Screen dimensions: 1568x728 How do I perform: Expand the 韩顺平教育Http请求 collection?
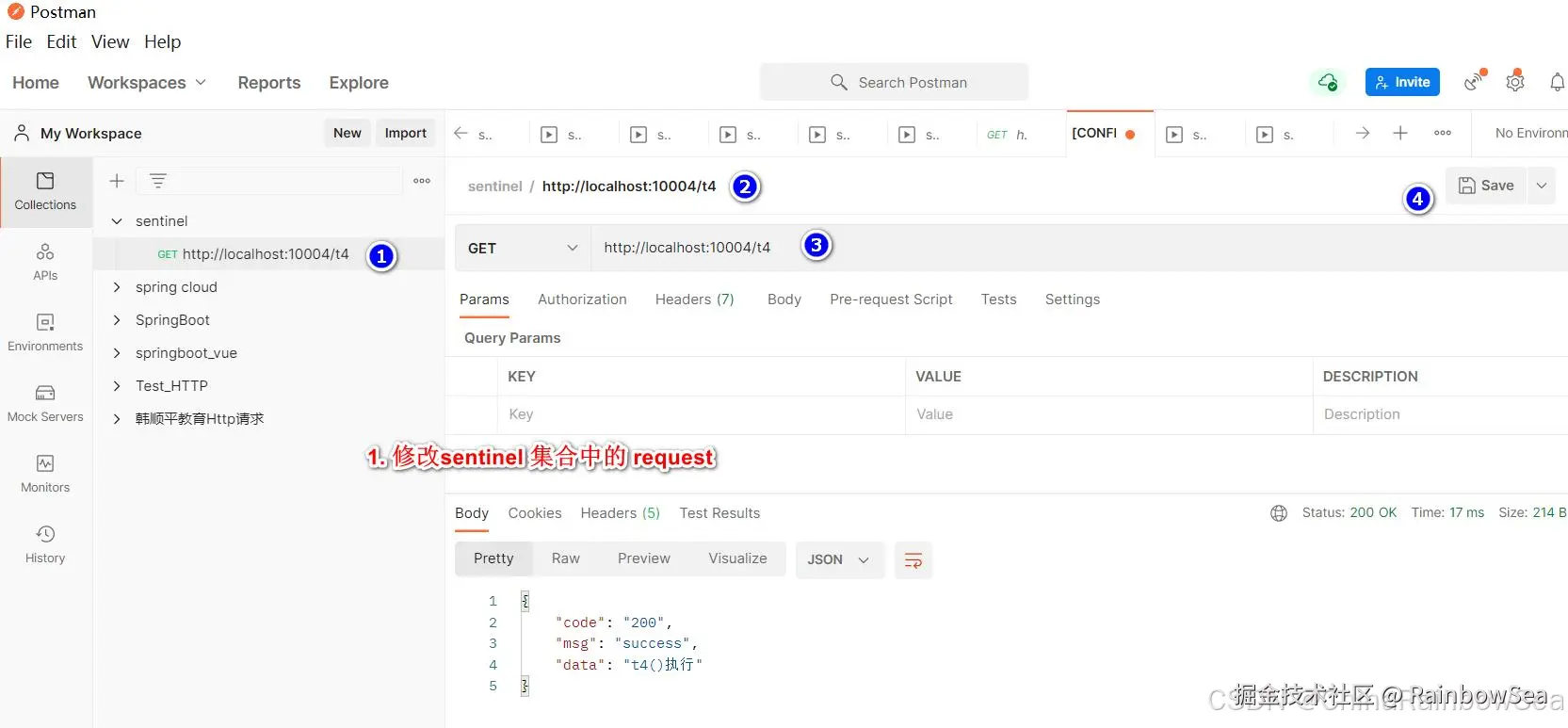click(x=117, y=419)
